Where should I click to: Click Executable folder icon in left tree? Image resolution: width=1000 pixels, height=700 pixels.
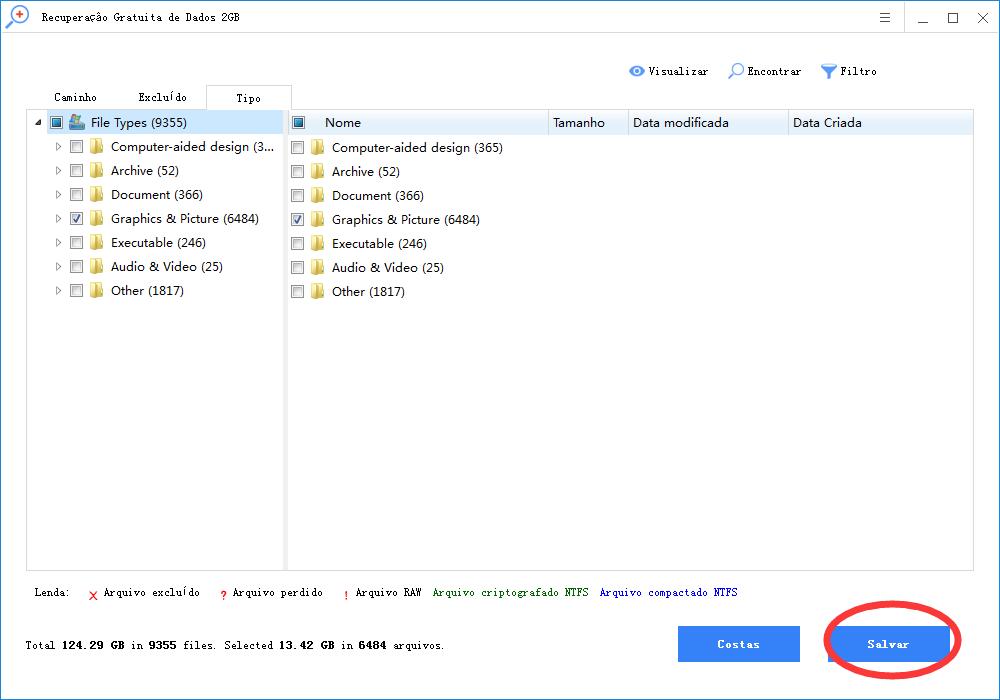point(97,242)
